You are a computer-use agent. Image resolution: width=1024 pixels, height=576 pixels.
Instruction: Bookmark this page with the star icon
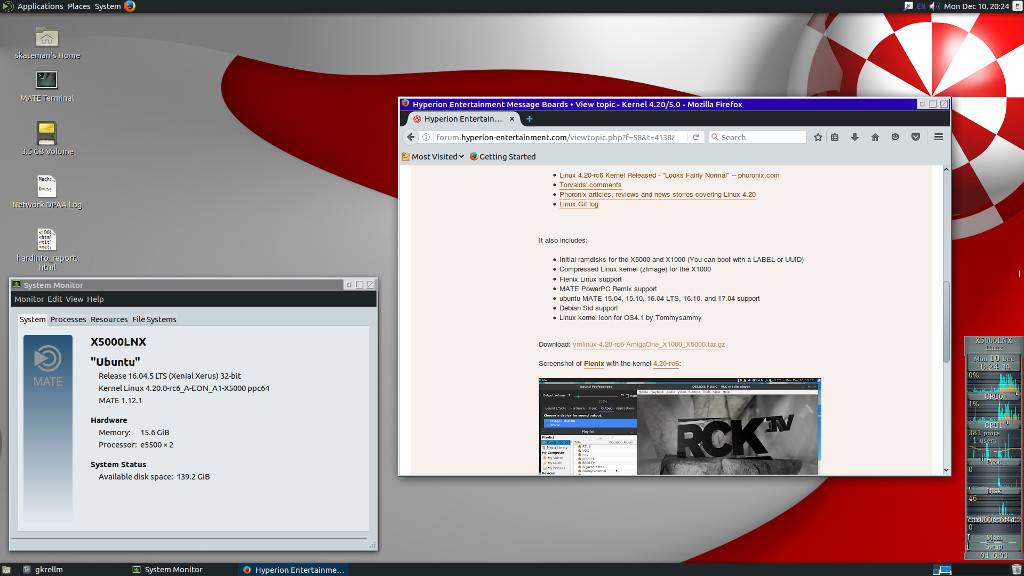click(818, 137)
